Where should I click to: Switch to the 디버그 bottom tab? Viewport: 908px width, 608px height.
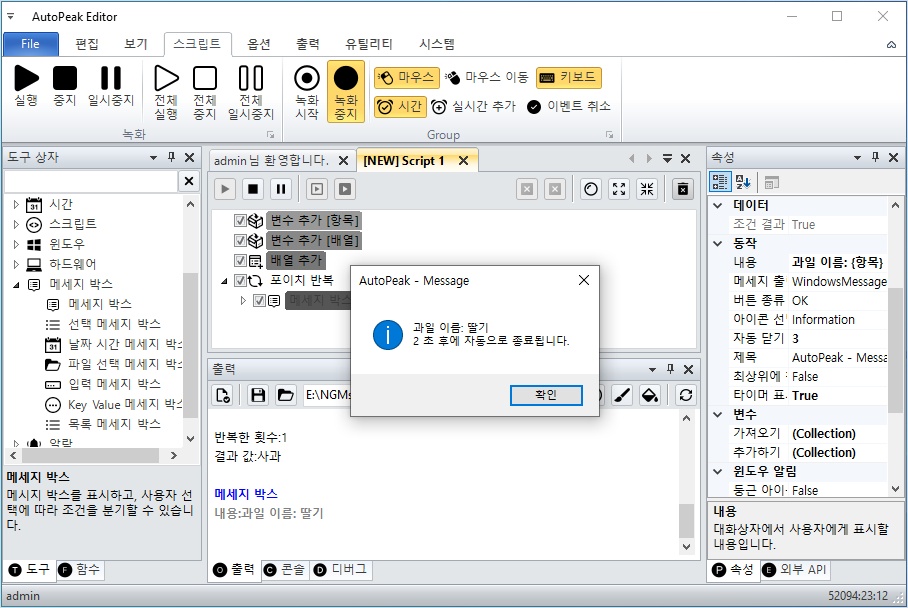pos(340,570)
